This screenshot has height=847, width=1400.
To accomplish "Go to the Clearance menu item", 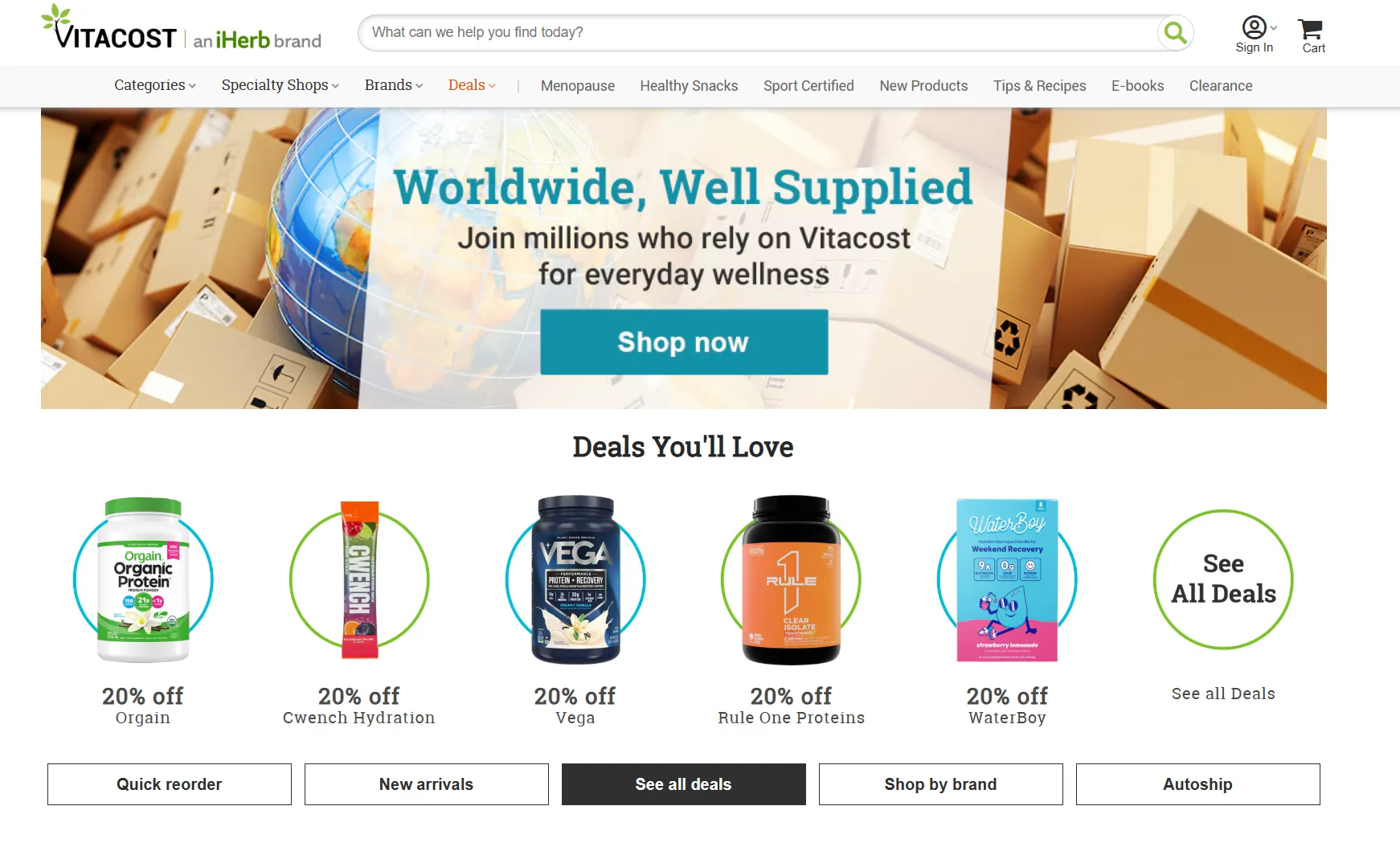I will coord(1221,86).
